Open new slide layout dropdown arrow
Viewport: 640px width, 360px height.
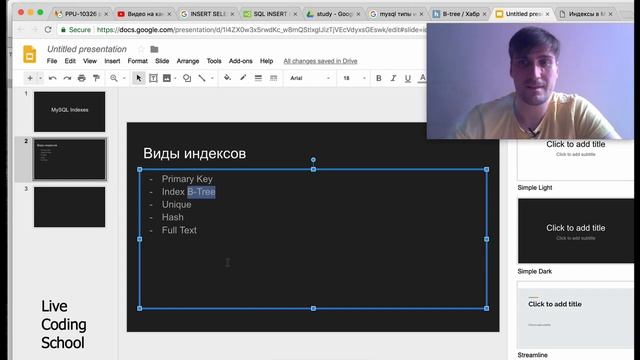click(x=40, y=78)
